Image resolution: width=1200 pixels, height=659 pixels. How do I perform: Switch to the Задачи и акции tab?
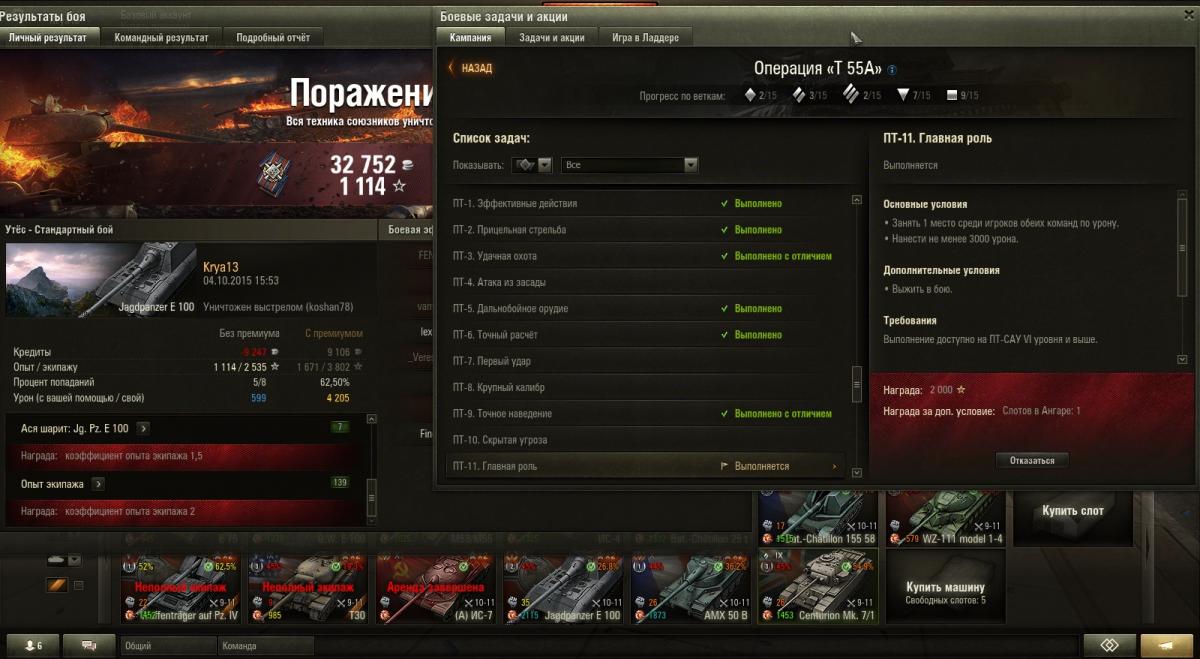(552, 37)
